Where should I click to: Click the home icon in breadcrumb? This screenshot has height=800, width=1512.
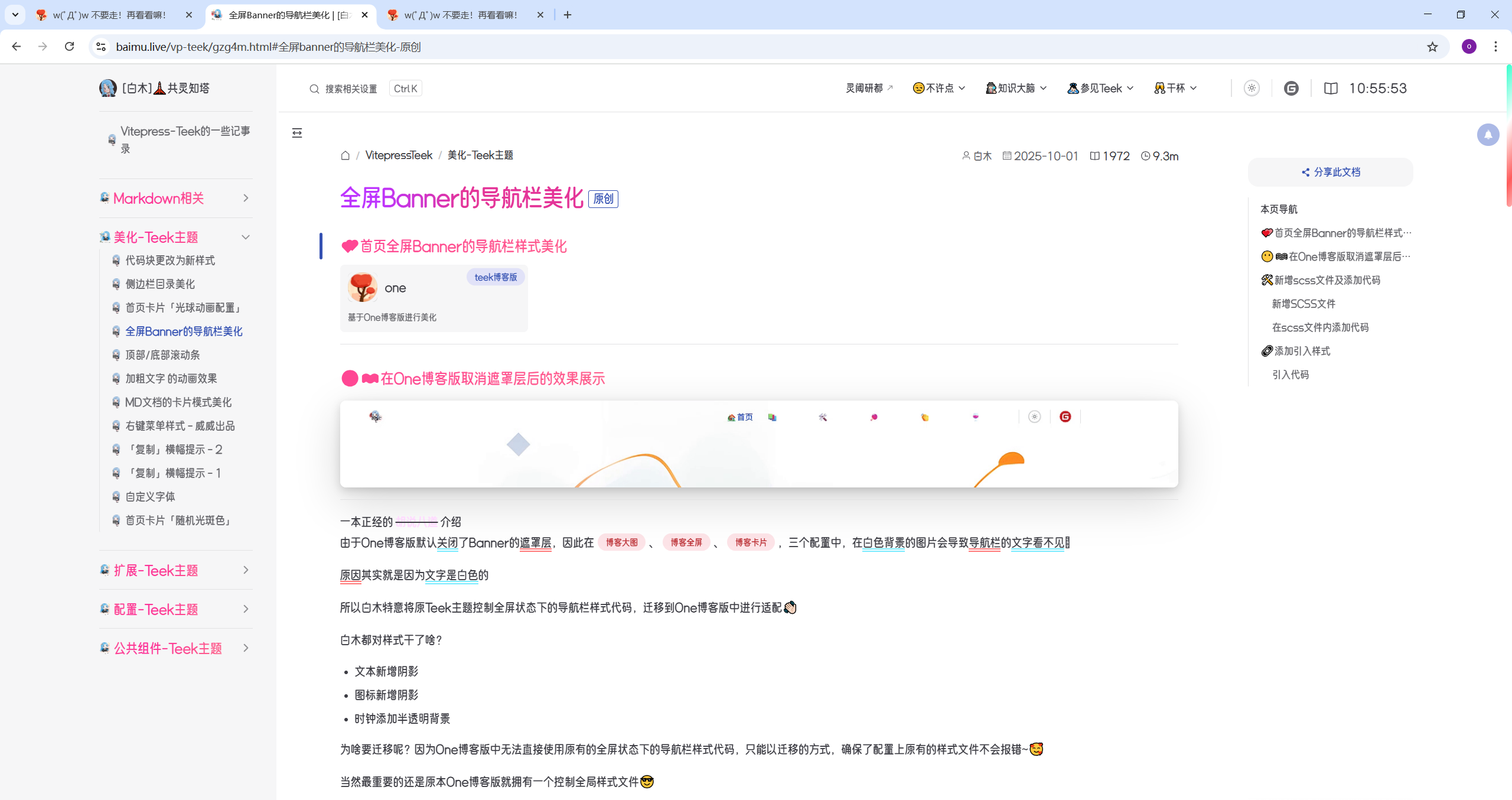[x=346, y=155]
